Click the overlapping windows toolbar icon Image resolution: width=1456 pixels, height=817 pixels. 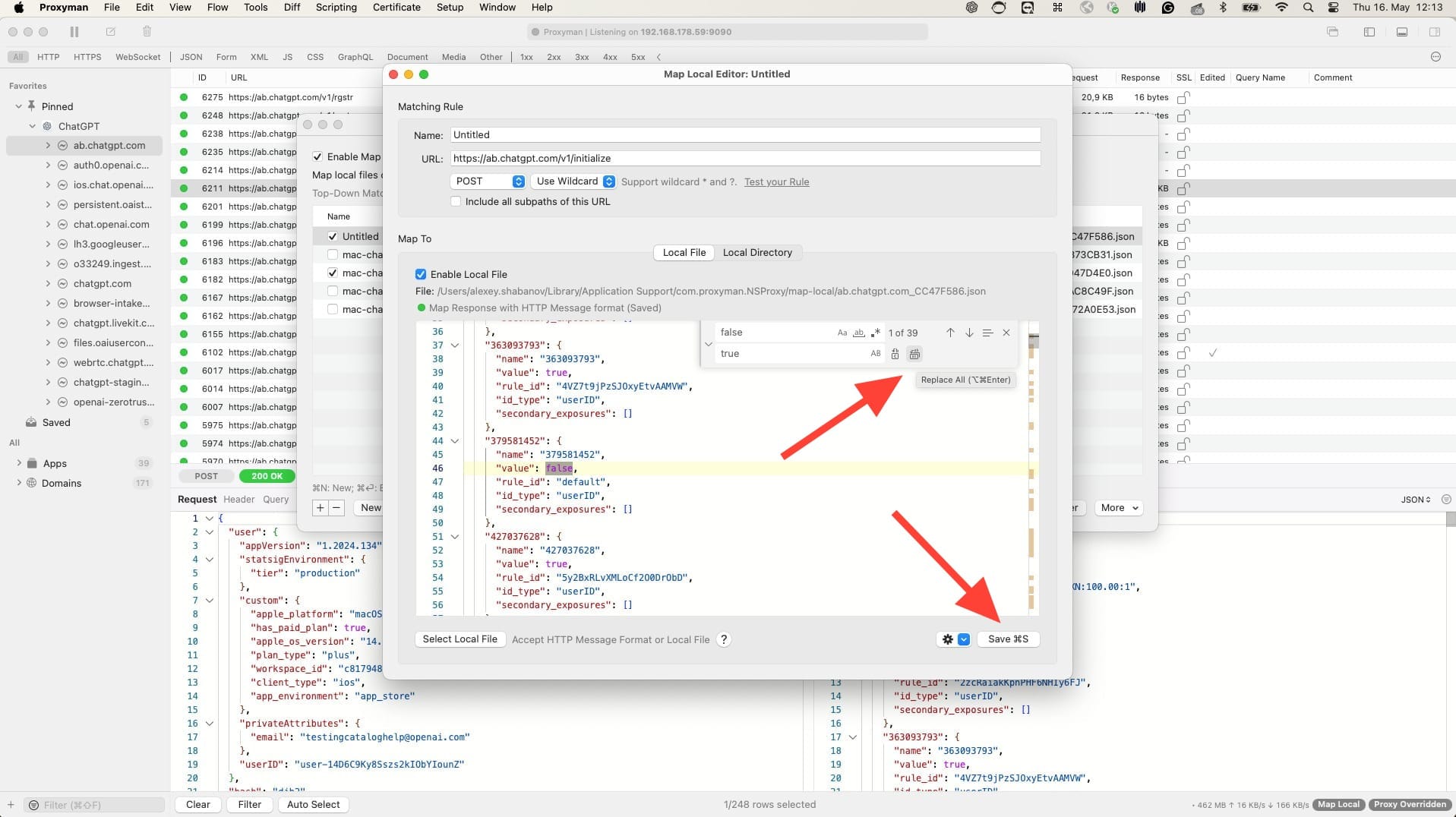point(1332,32)
